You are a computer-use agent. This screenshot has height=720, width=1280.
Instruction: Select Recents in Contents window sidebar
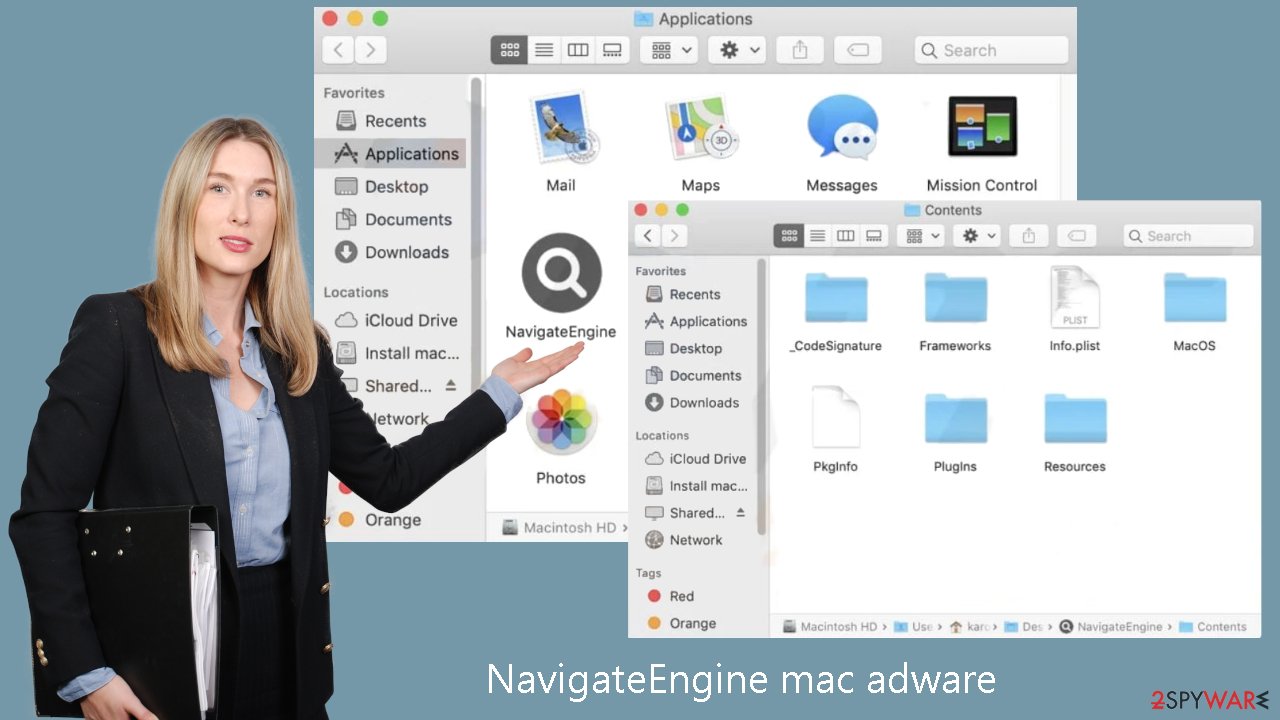coord(695,294)
